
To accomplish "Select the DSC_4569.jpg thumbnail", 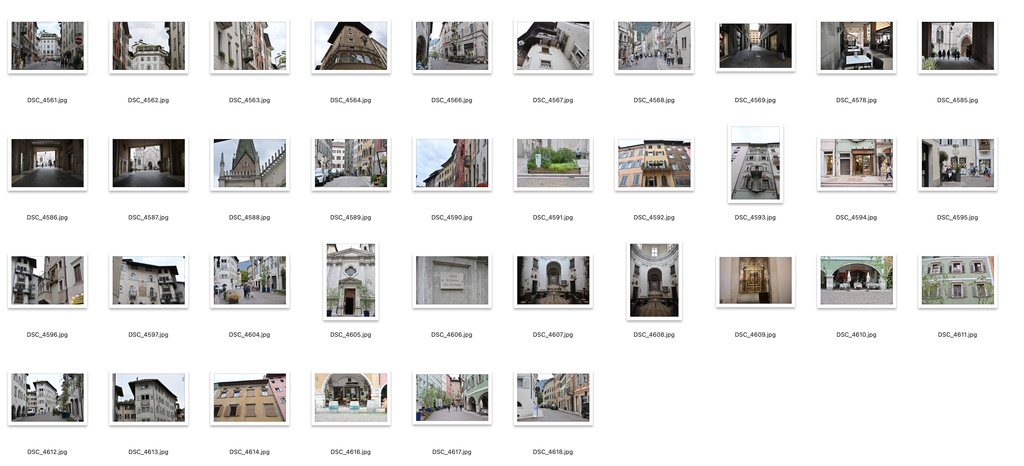I will point(756,46).
